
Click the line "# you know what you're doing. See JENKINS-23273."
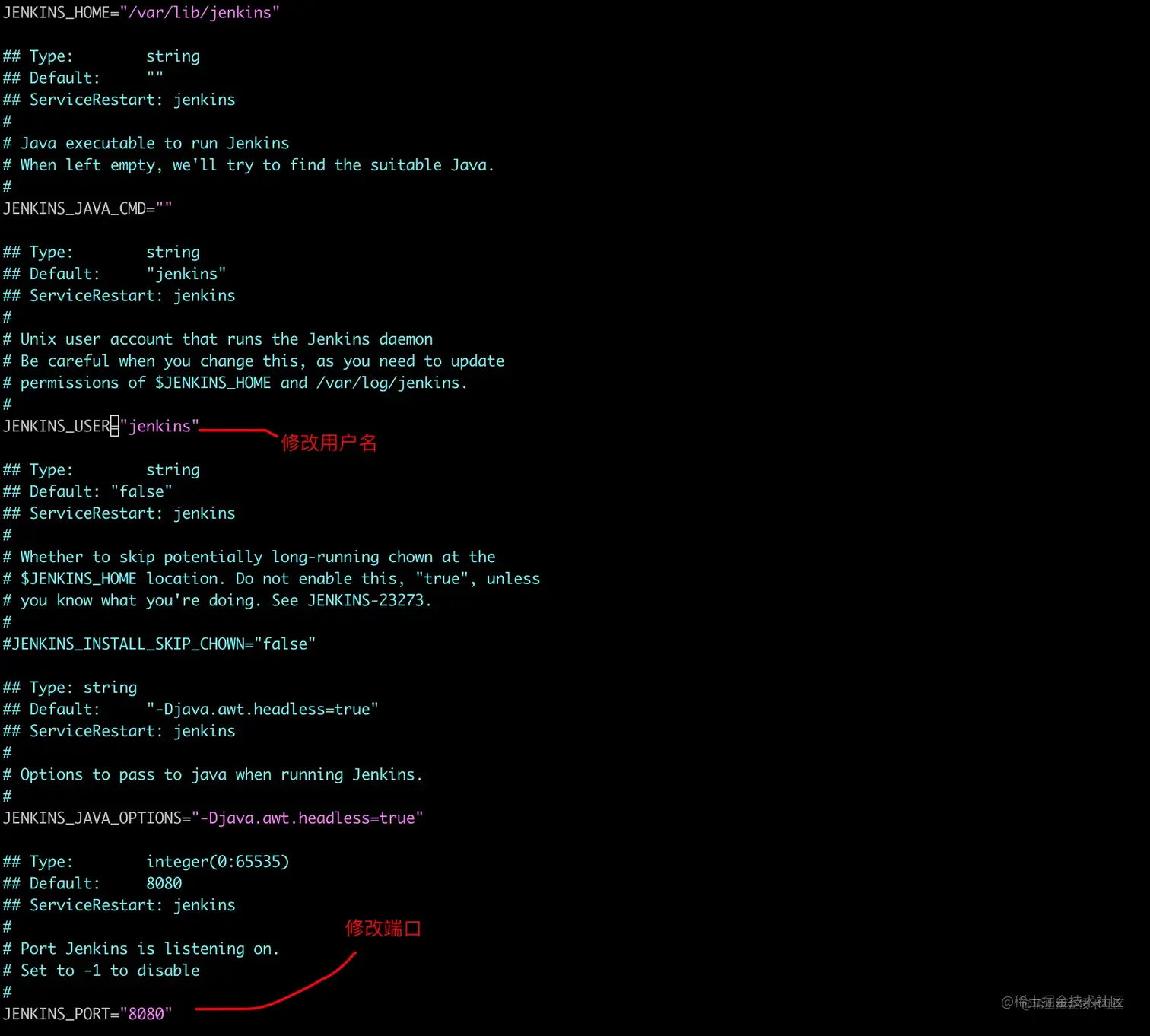click(x=217, y=600)
